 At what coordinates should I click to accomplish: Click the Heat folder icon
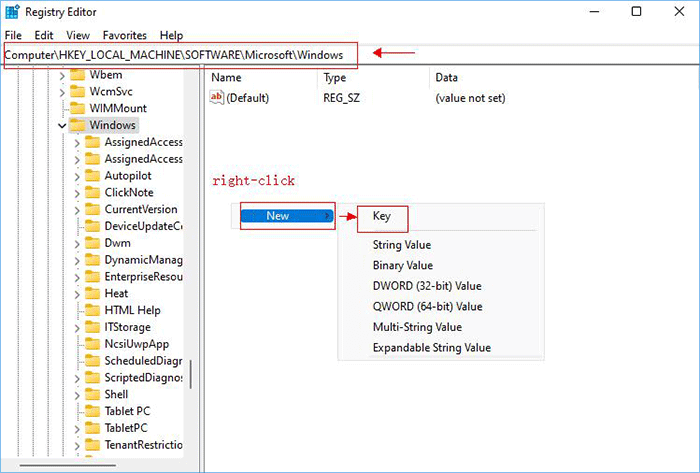click(x=93, y=294)
